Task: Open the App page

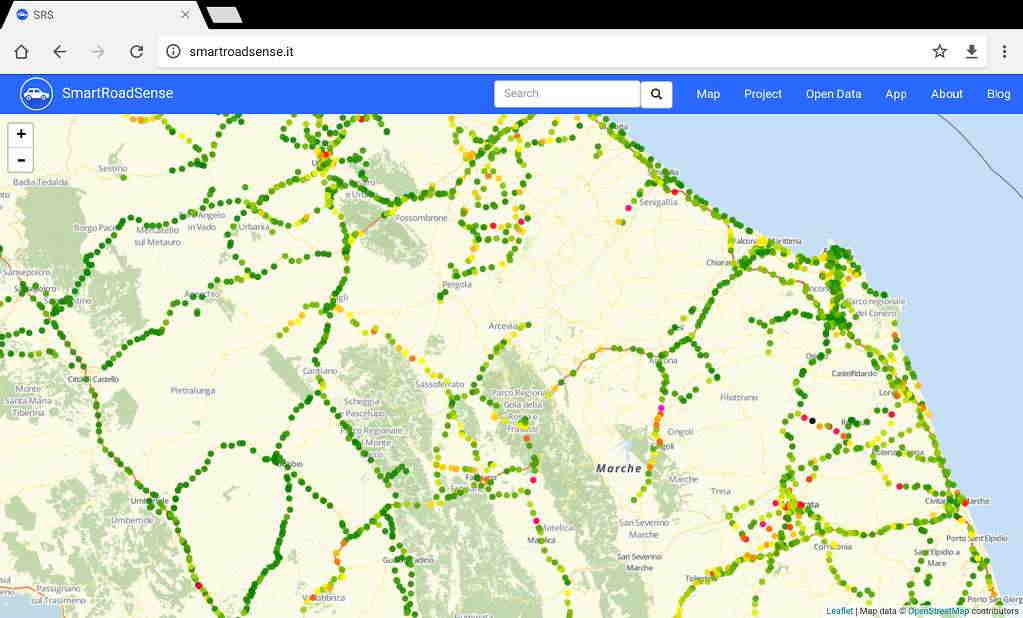Action: tap(896, 94)
